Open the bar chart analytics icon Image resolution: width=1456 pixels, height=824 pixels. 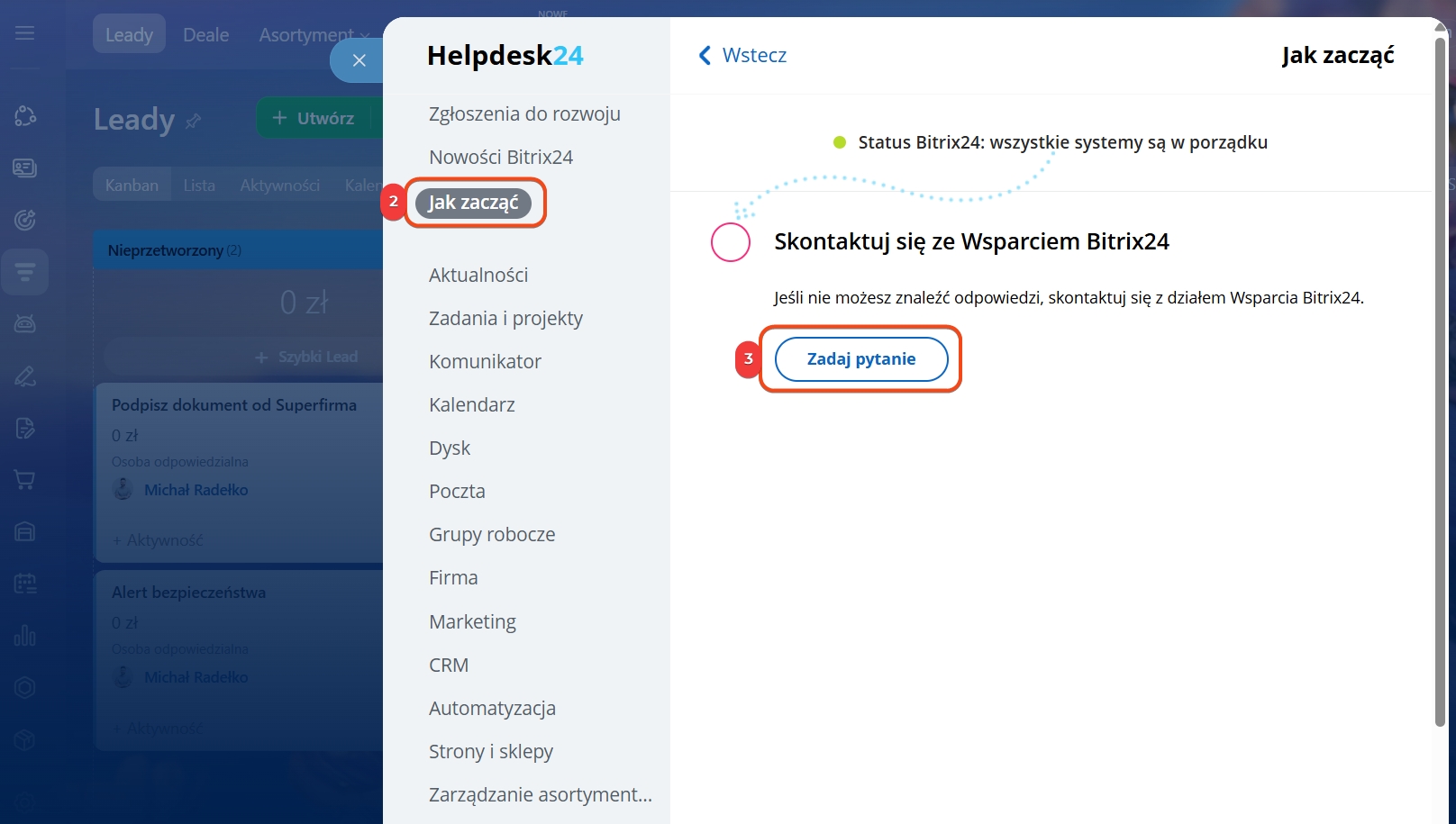point(25,636)
